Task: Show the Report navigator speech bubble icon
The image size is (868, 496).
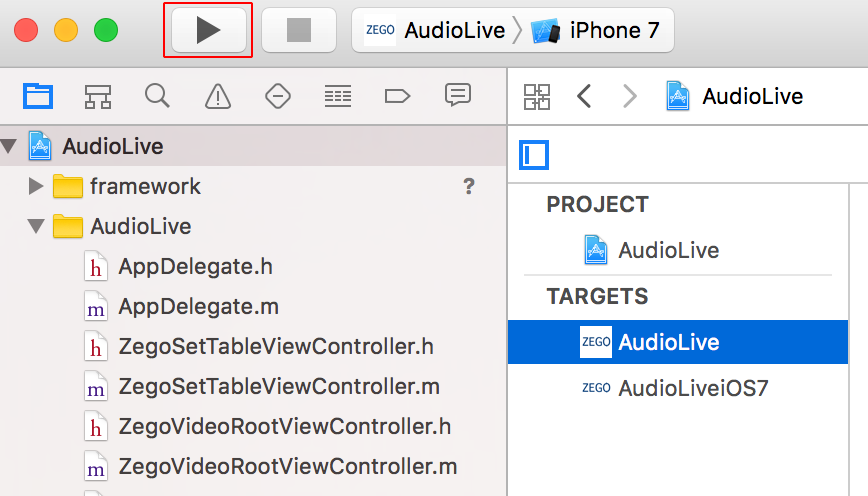Action: (458, 95)
